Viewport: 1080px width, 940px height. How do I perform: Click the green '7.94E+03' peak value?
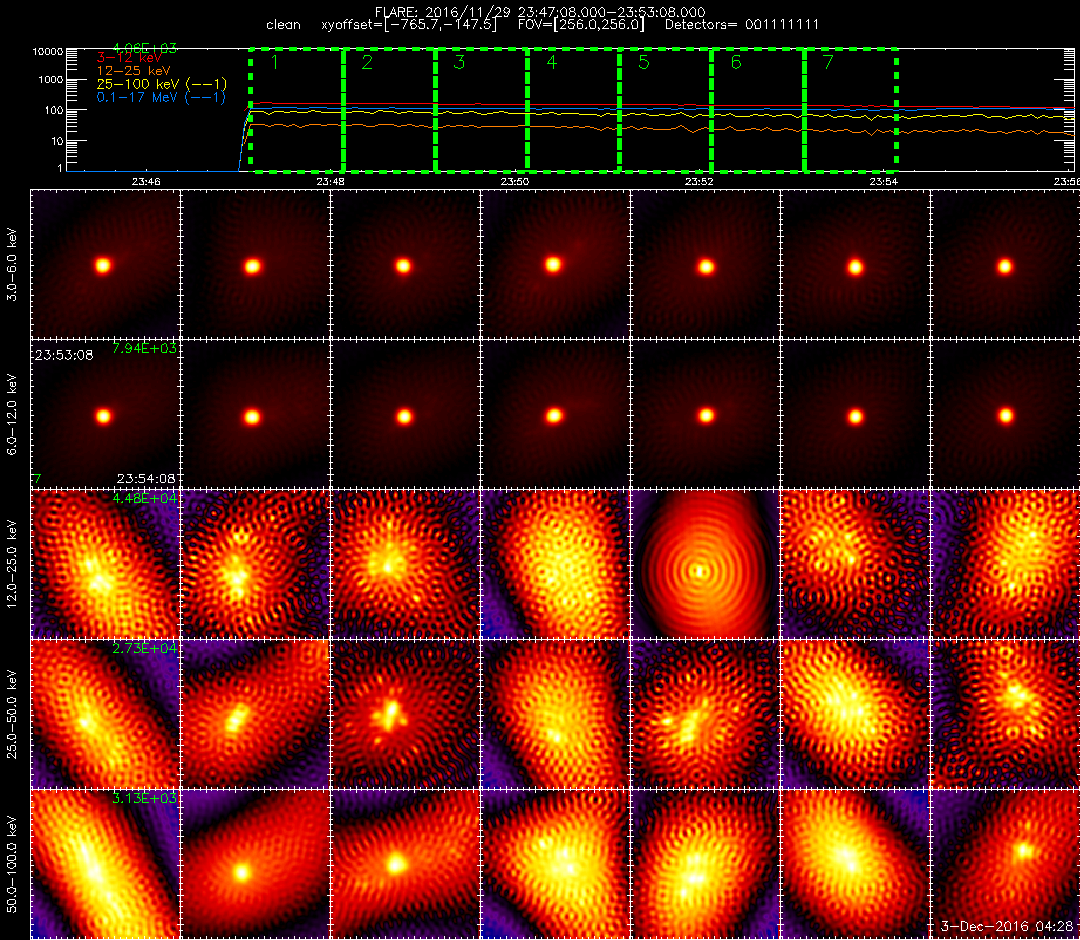click(144, 348)
